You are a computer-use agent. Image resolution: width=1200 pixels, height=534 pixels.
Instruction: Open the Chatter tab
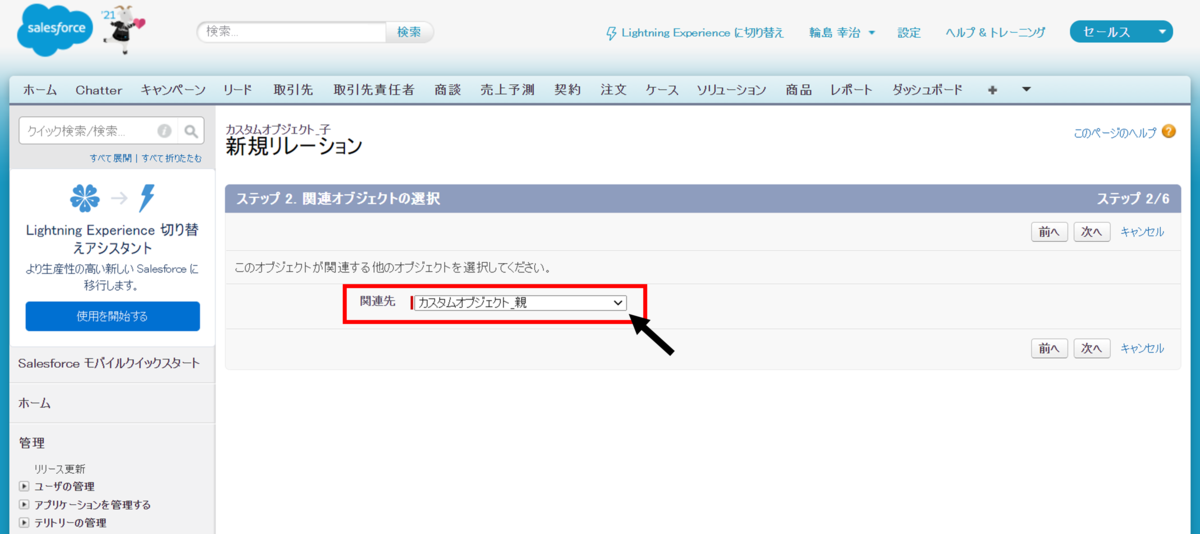(99, 90)
